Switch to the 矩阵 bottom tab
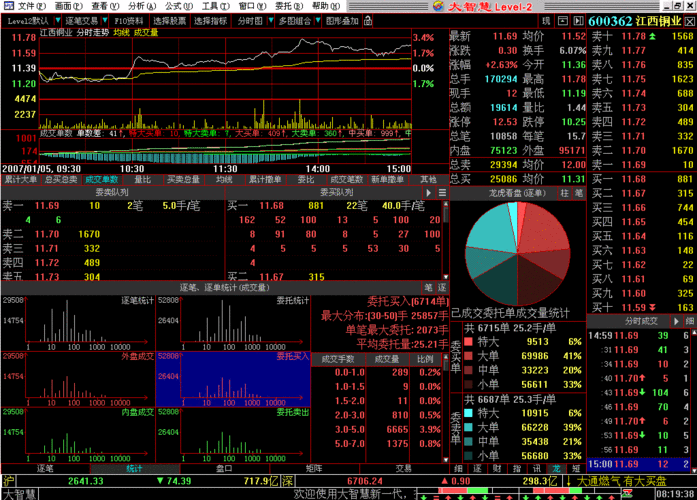697x500 pixels. [x=314, y=468]
